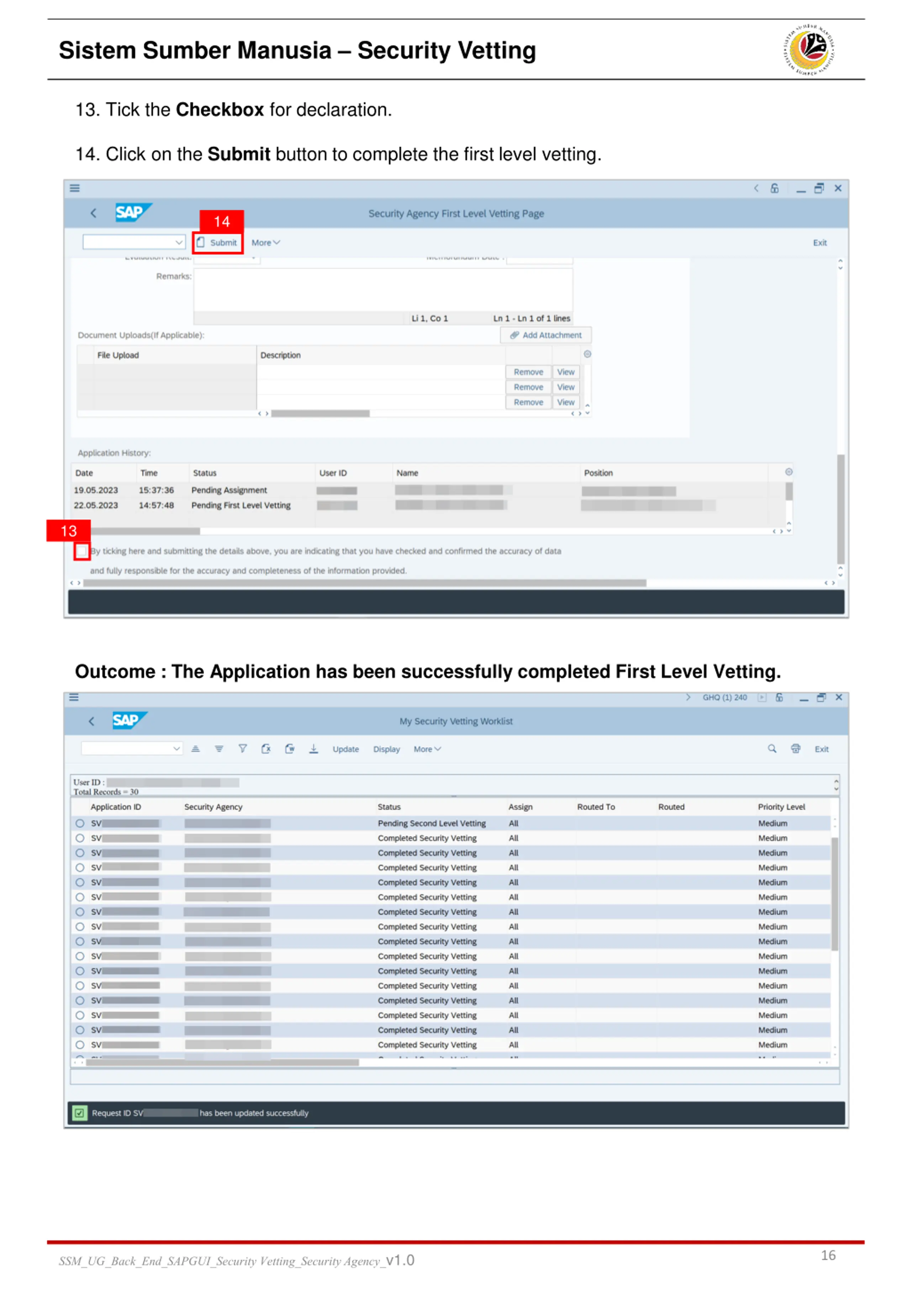The width and height of the screenshot is (911, 1316).
Task: Click inside the Remarks text area
Action: (383, 289)
